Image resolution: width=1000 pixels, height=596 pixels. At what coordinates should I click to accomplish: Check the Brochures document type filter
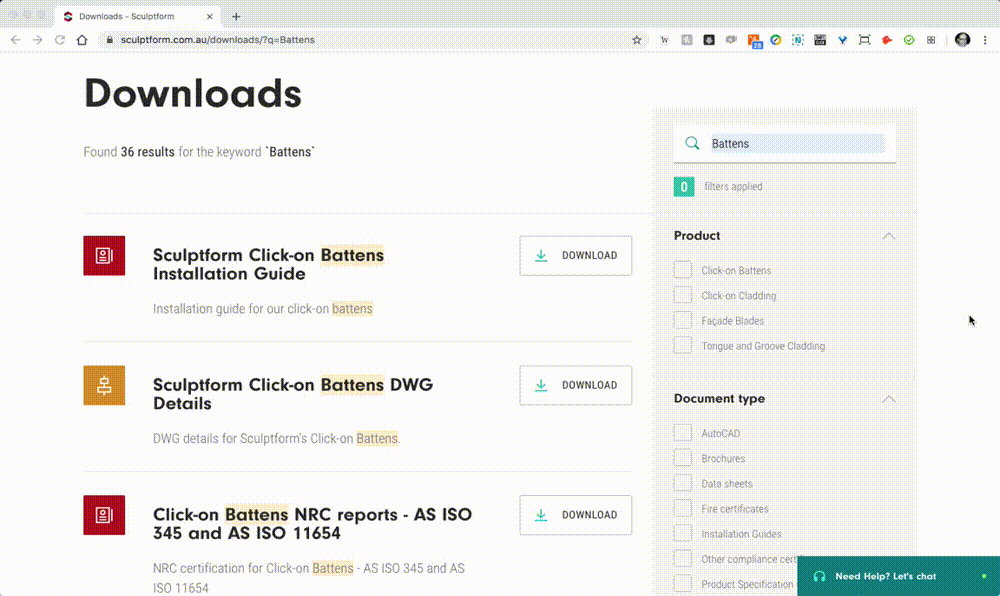[682, 458]
